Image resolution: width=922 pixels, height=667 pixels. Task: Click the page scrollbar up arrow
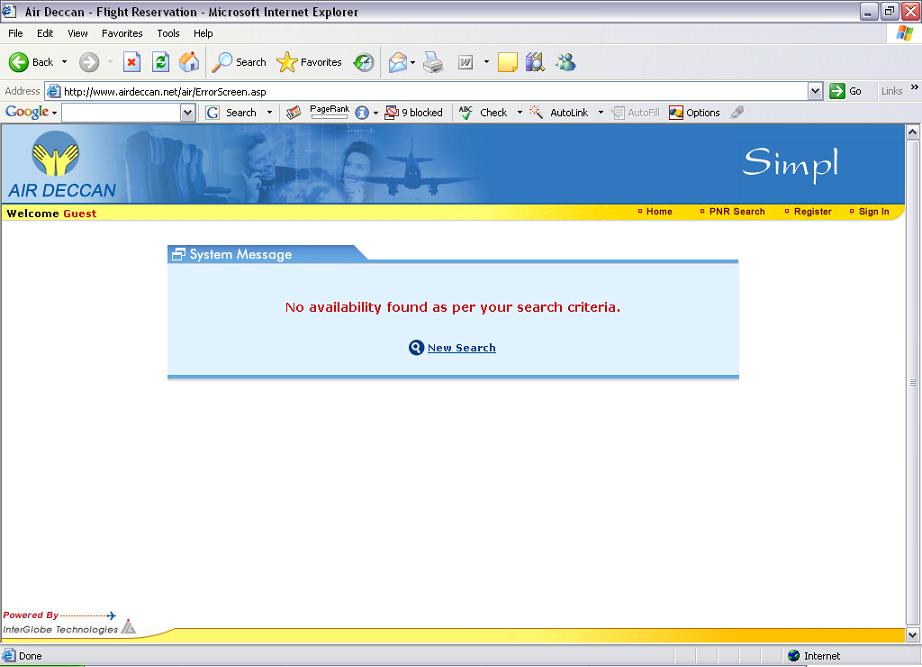click(x=913, y=132)
